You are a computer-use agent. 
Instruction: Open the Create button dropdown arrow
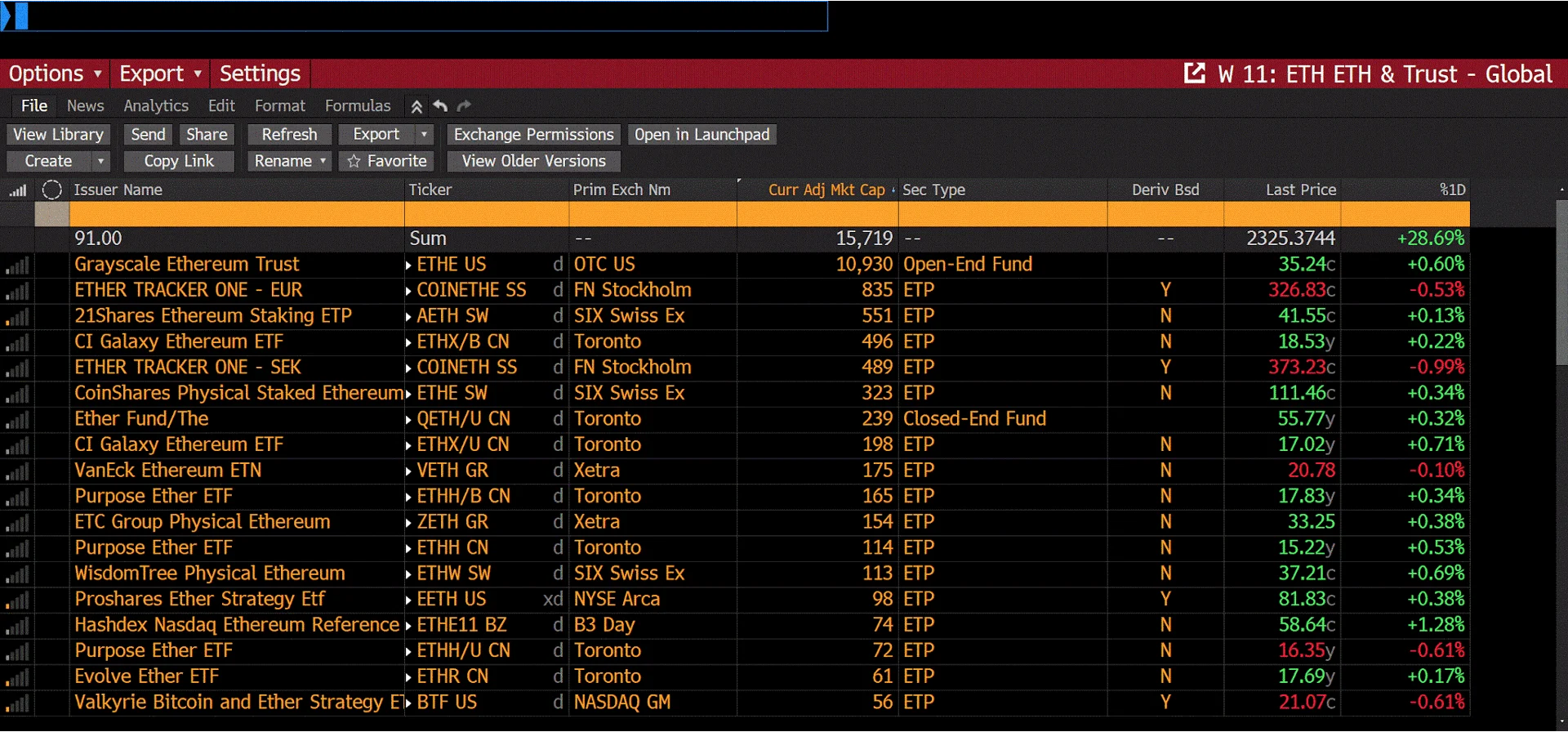100,162
